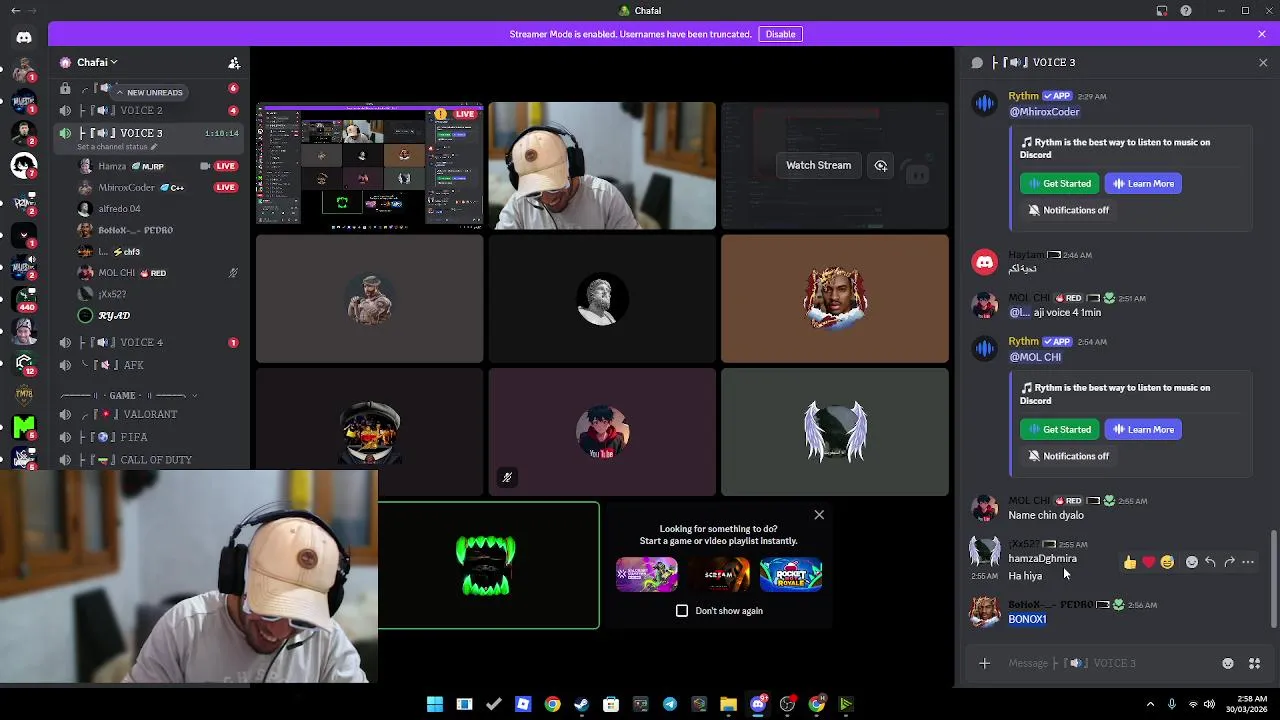Click second Rythm Learn More button
The height and width of the screenshot is (720, 1280).
tap(1143, 430)
